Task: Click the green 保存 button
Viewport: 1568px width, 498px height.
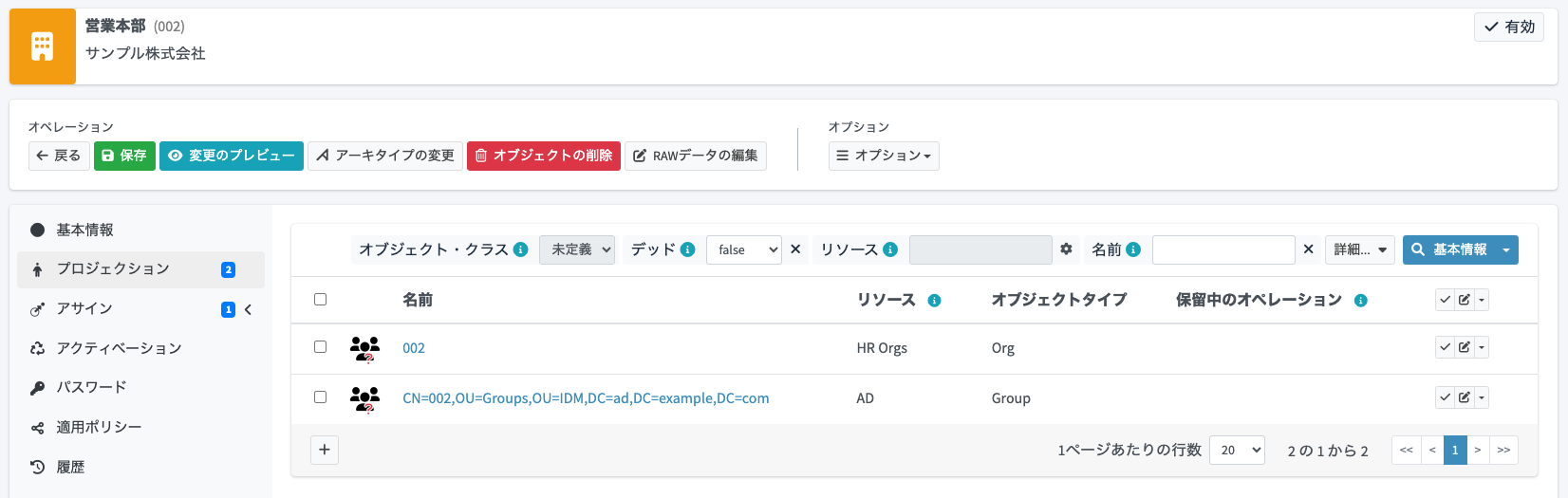Action: pyautogui.click(x=124, y=156)
